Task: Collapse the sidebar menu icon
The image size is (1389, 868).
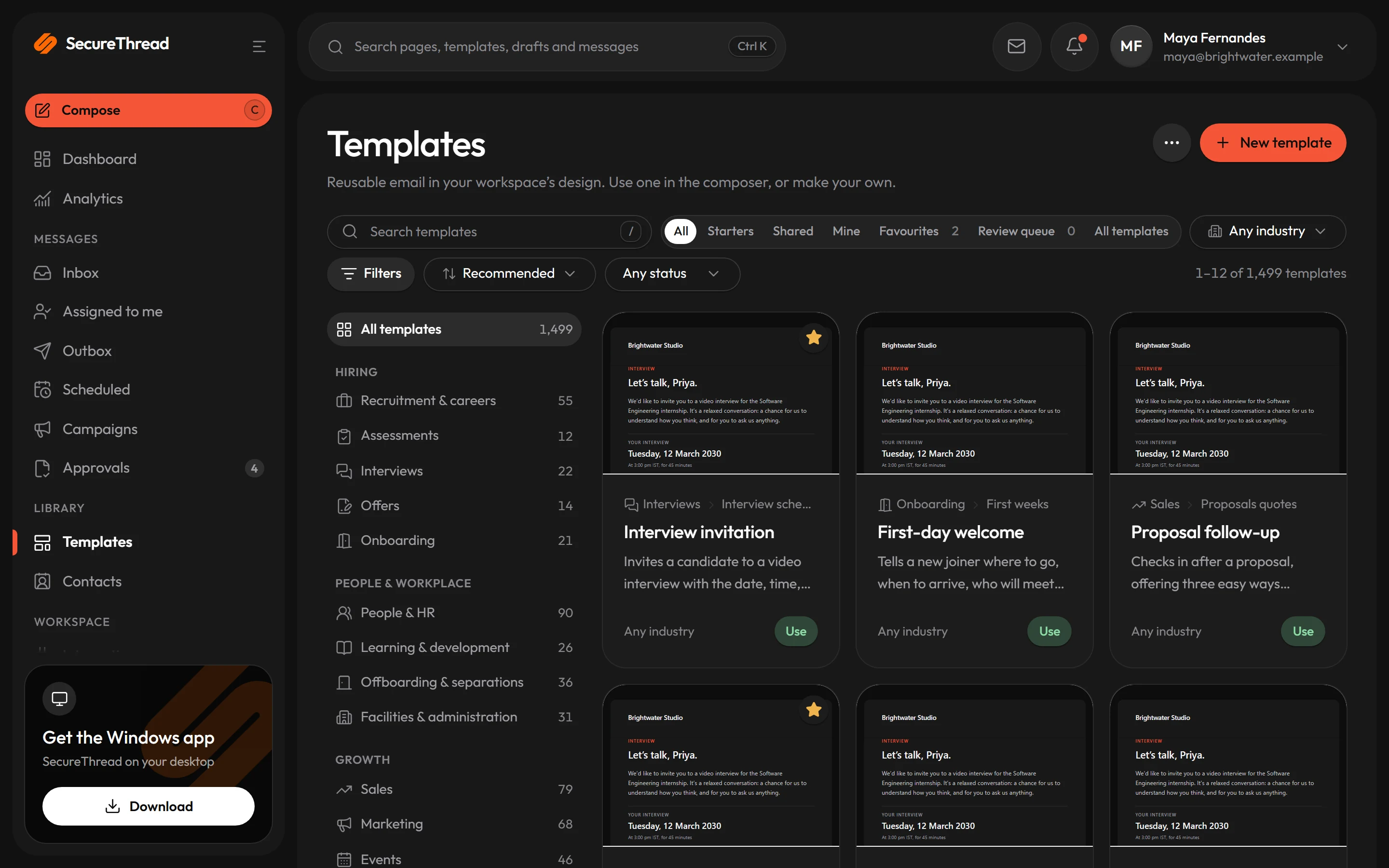Action: (x=259, y=46)
